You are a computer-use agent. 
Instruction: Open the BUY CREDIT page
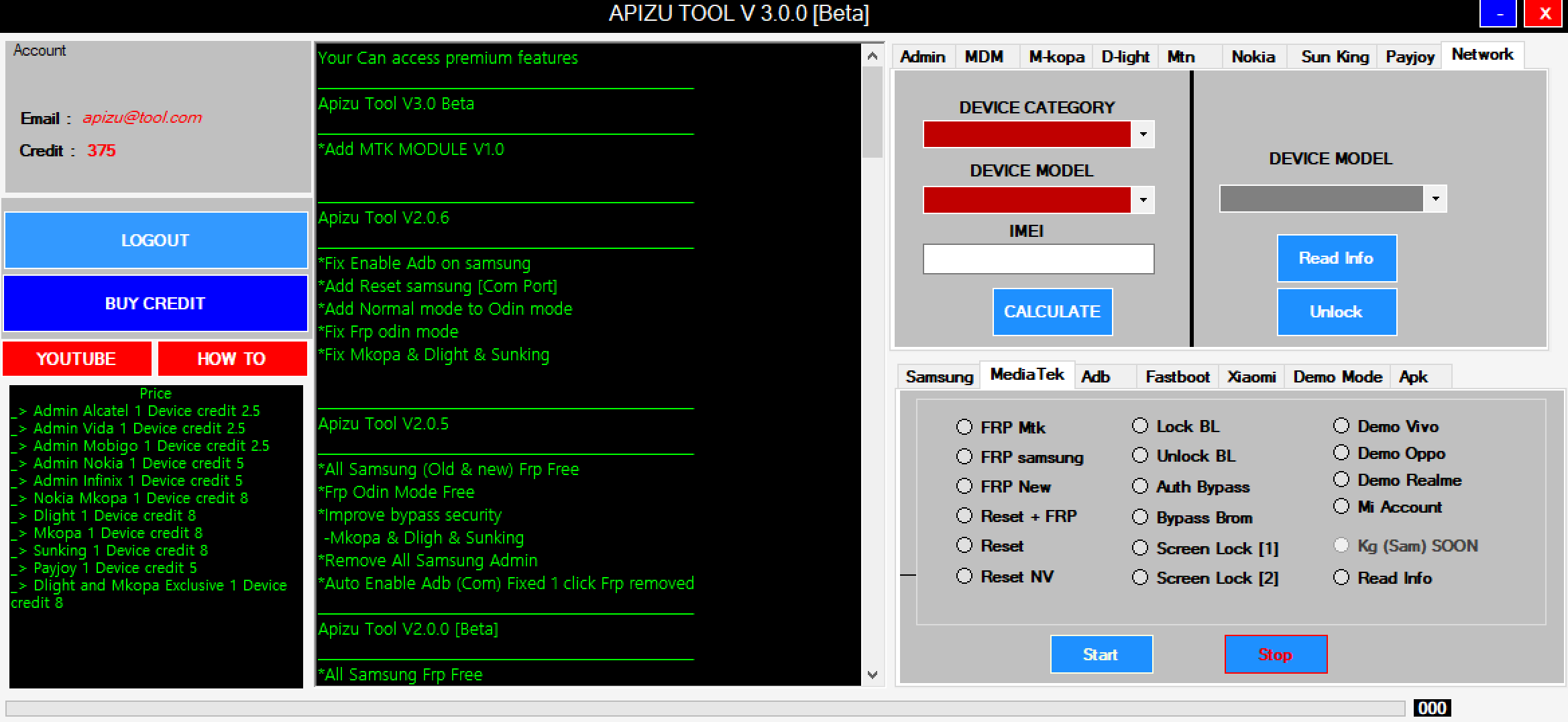pos(155,303)
